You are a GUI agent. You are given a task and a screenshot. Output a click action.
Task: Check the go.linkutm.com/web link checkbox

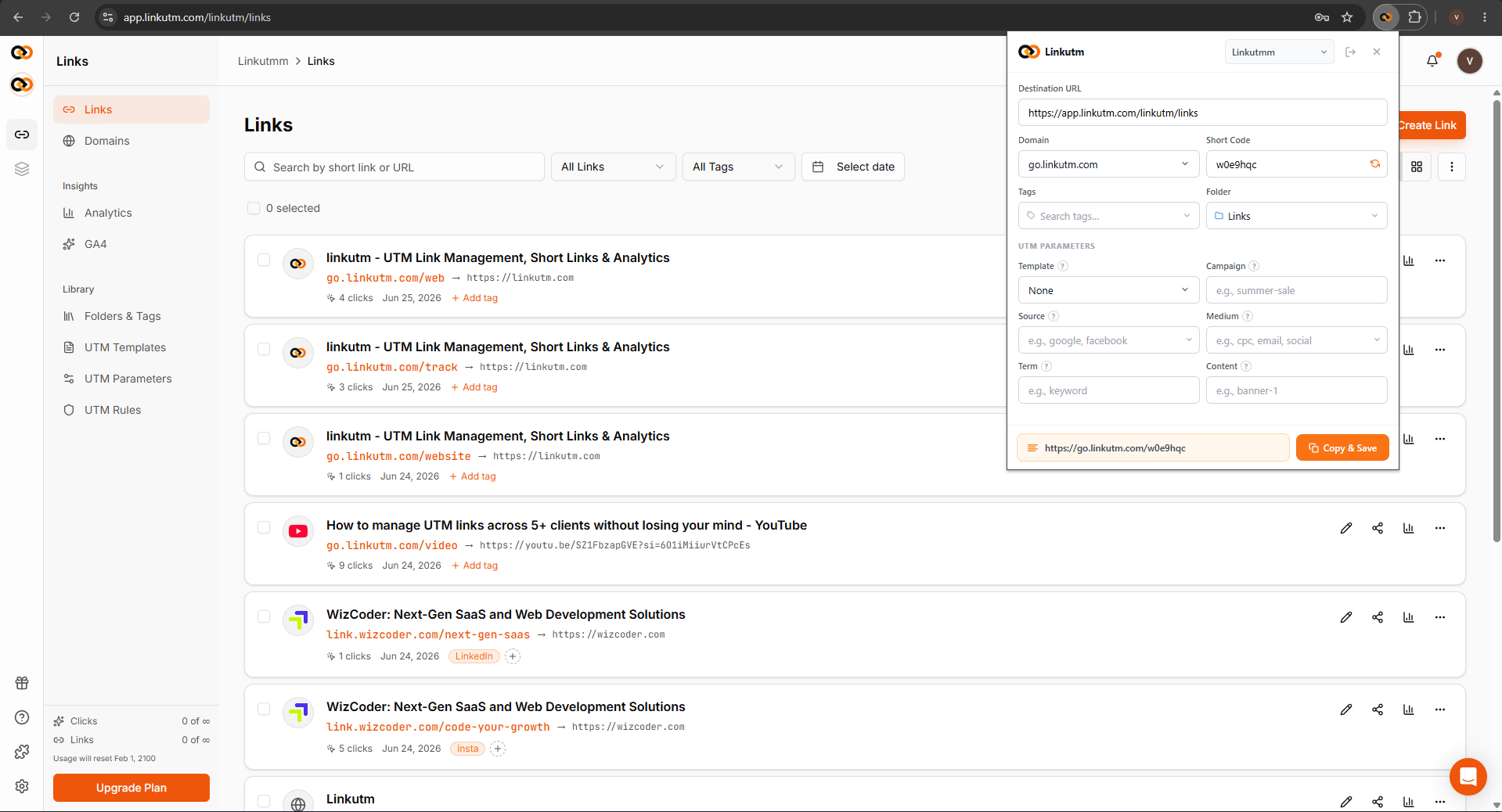pyautogui.click(x=264, y=260)
